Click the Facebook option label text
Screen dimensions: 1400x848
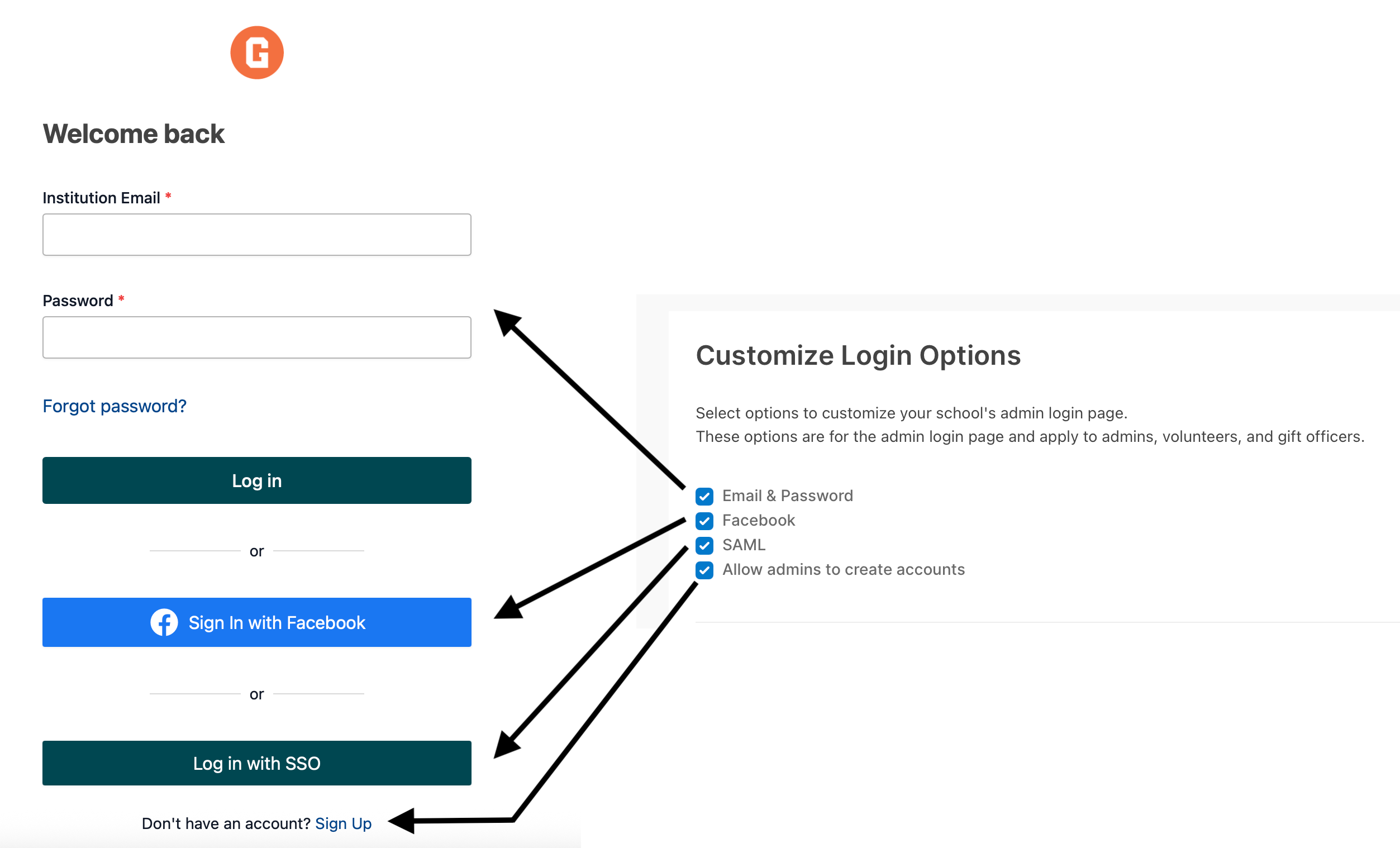pyautogui.click(x=759, y=520)
